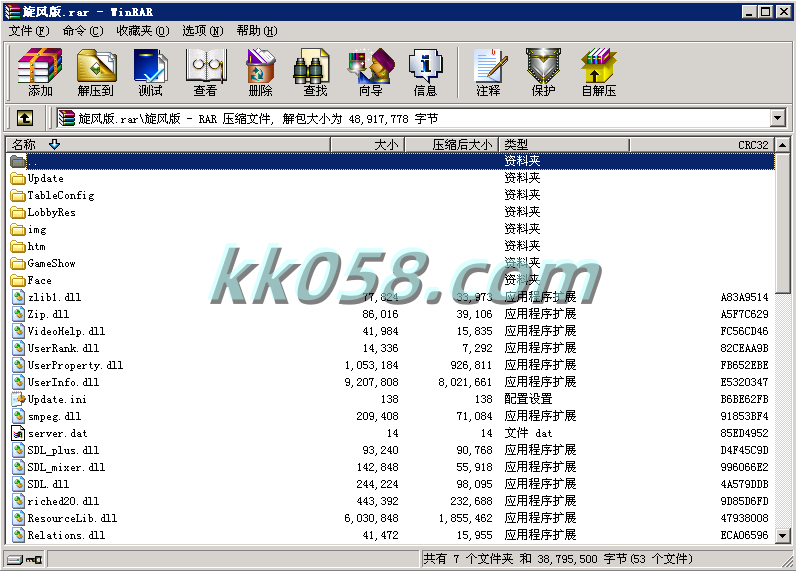Click the Update.ini file icon
The width and height of the screenshot is (796, 571).
(x=18, y=399)
